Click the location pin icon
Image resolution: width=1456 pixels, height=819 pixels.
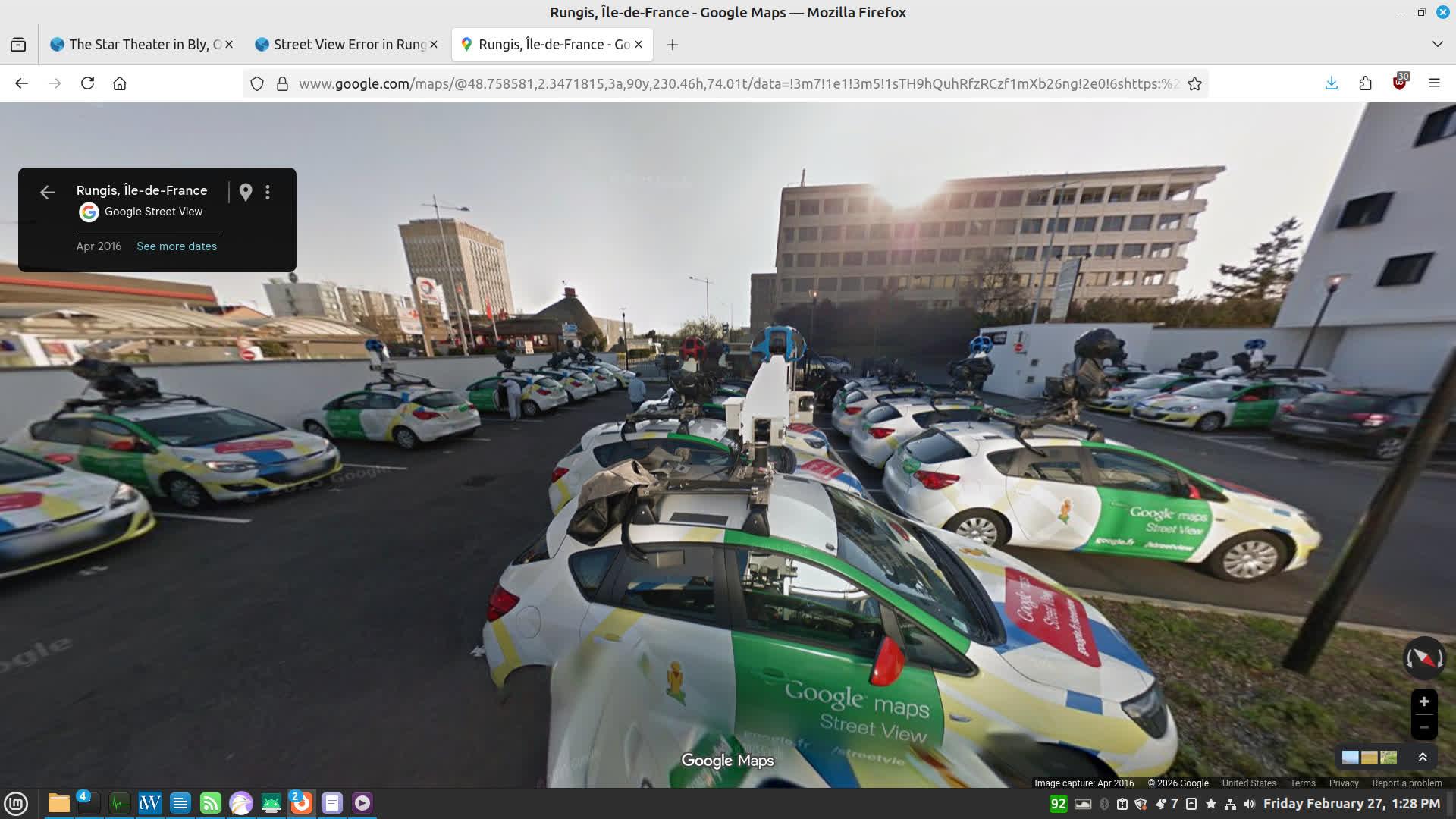tap(246, 193)
